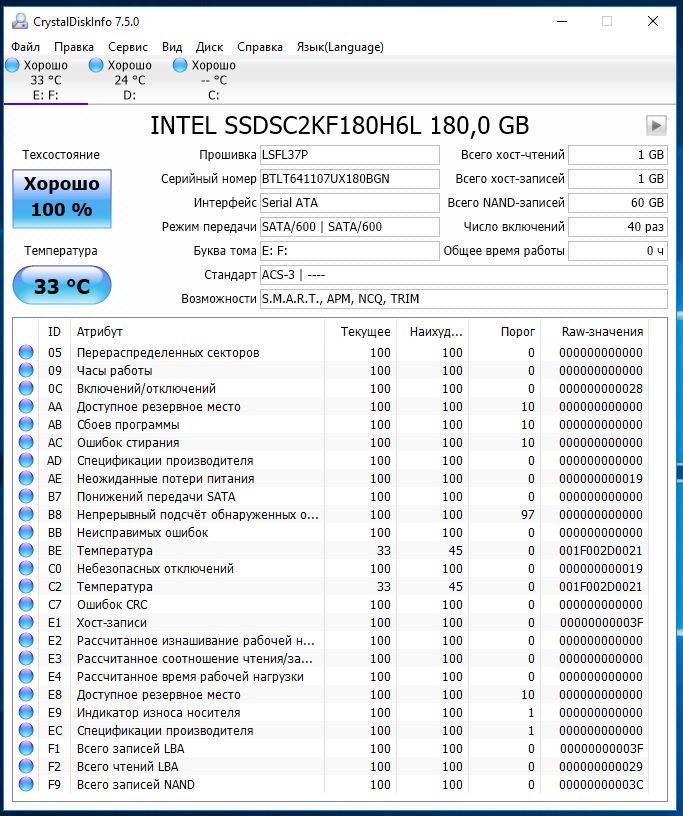Click status circle for attribute F9
Viewport: 683px width, 816px height.
(x=26, y=784)
